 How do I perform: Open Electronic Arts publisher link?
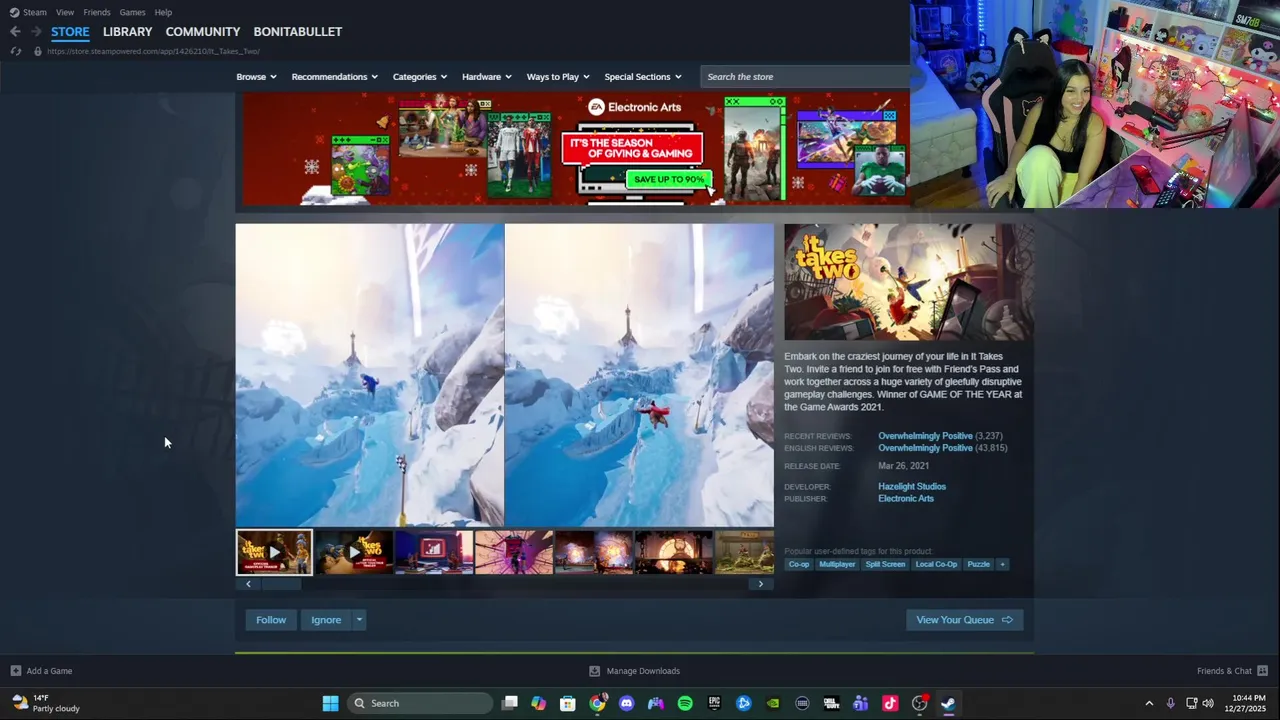click(x=906, y=499)
